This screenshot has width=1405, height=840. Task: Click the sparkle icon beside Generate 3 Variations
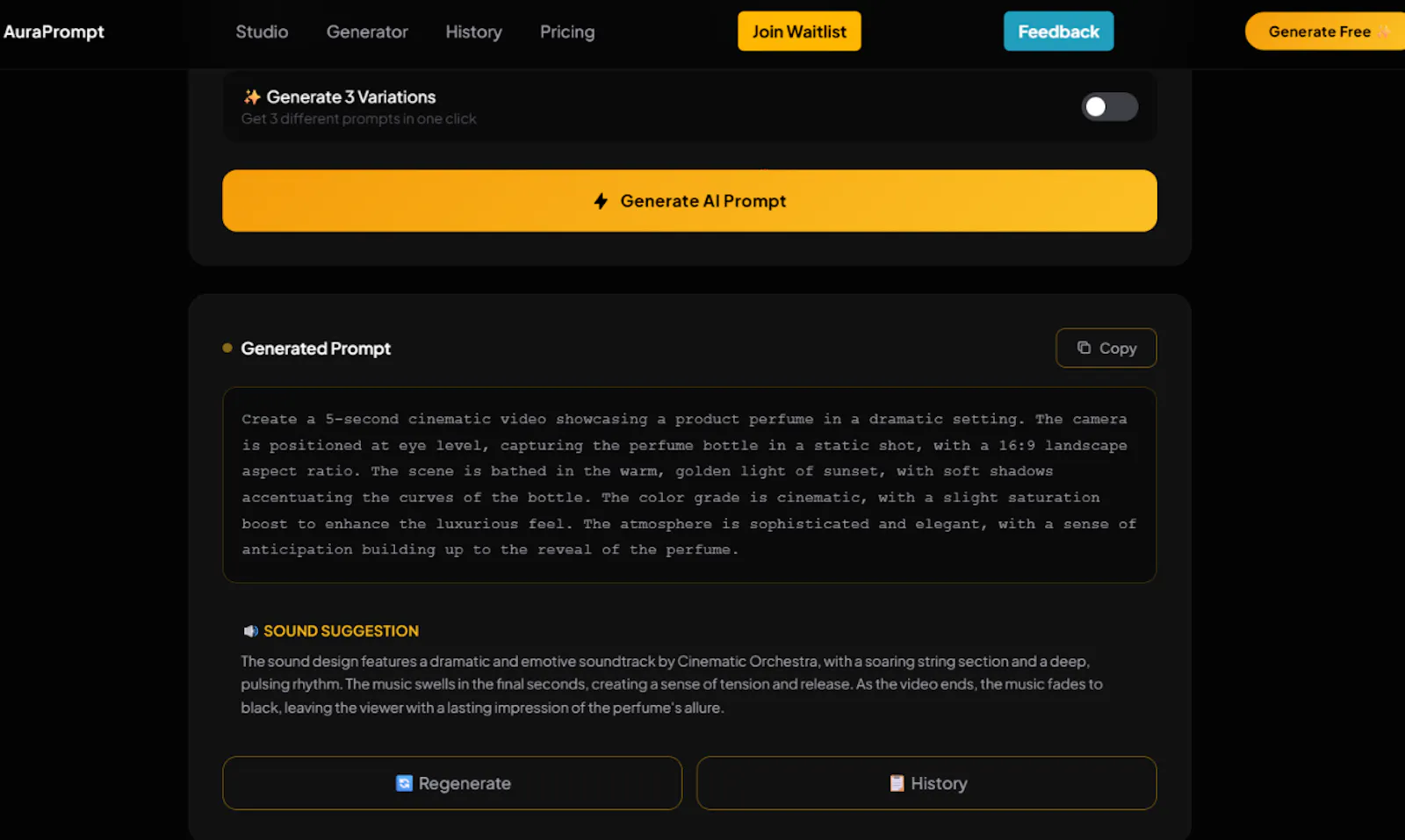point(252,97)
